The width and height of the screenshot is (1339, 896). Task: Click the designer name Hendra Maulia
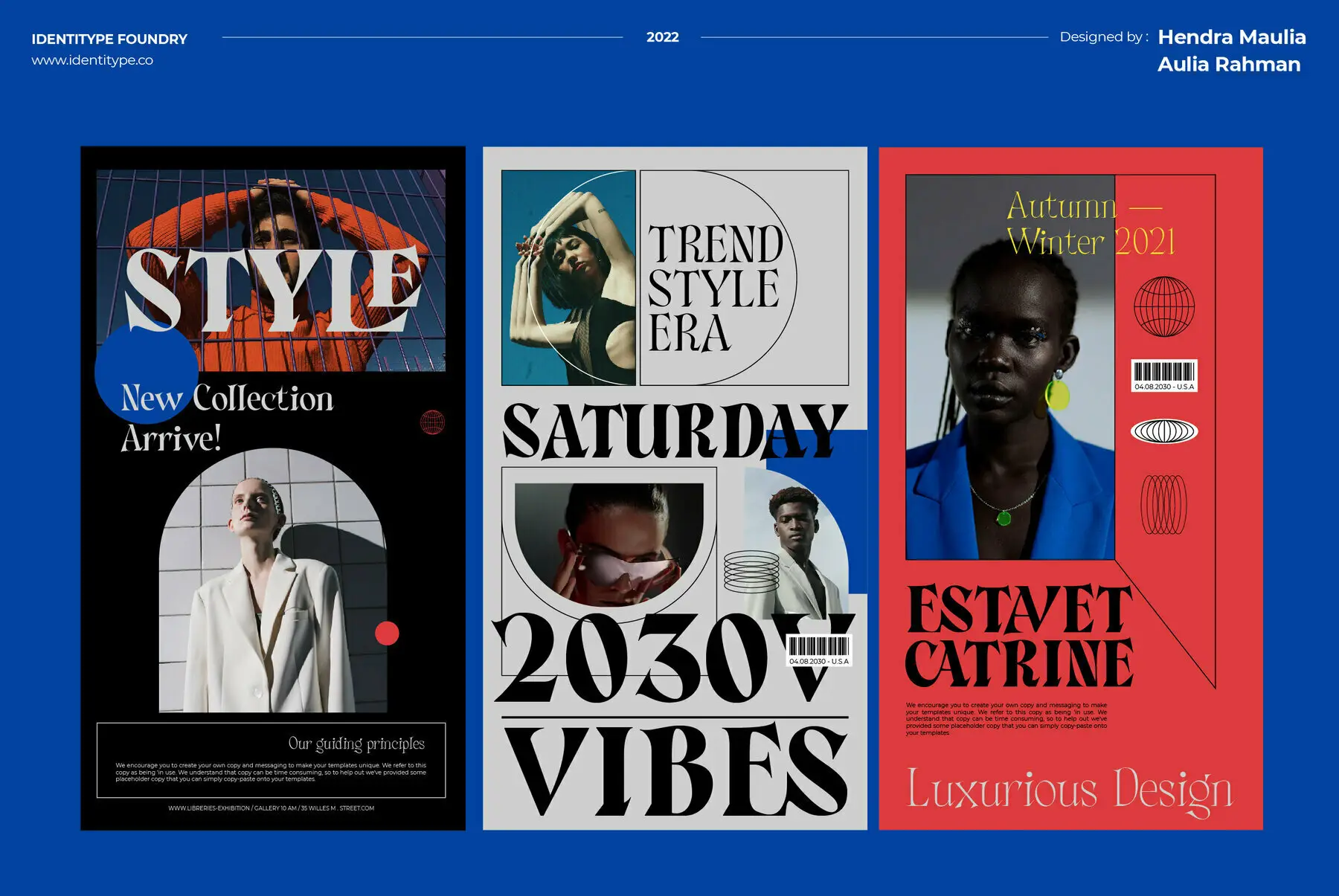click(1232, 37)
